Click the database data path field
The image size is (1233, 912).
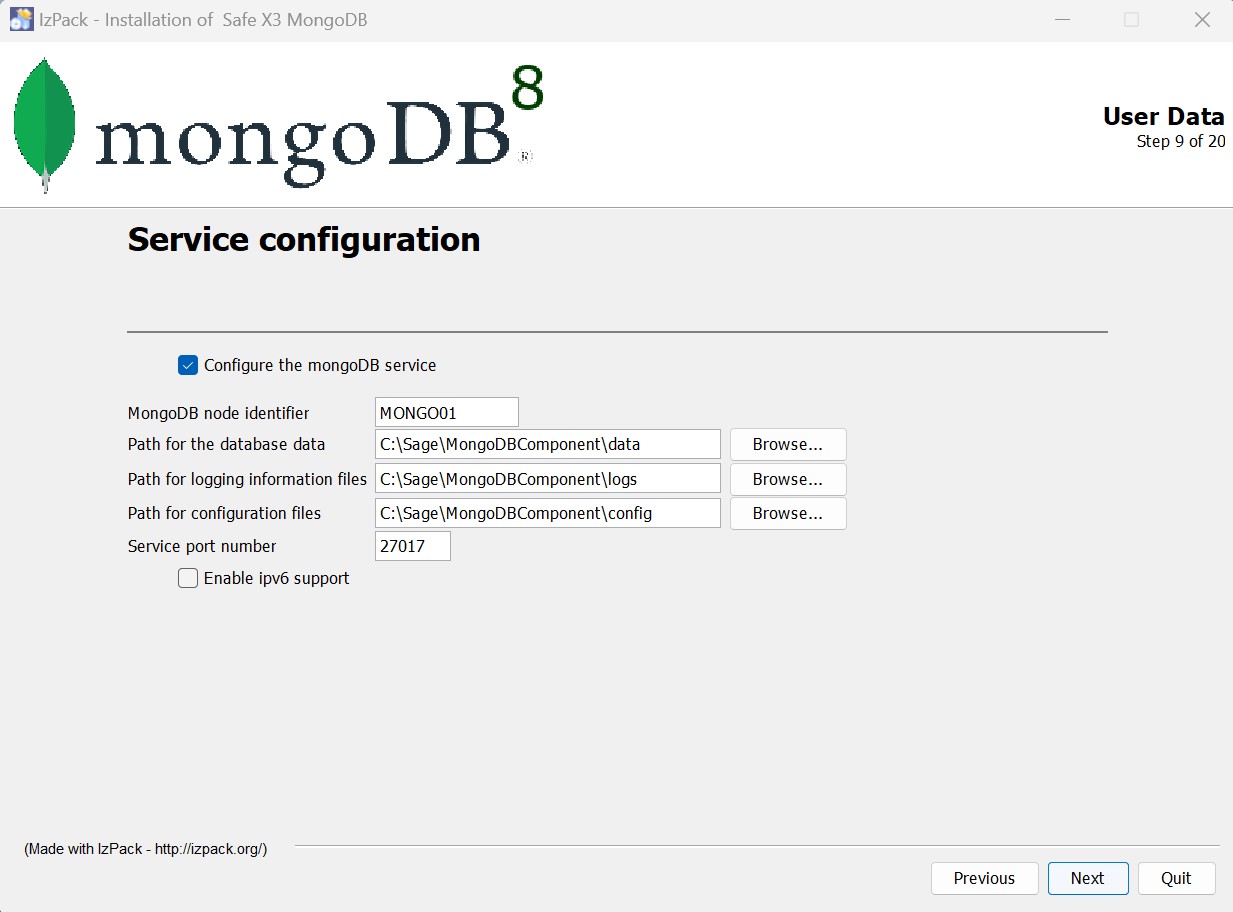click(547, 444)
